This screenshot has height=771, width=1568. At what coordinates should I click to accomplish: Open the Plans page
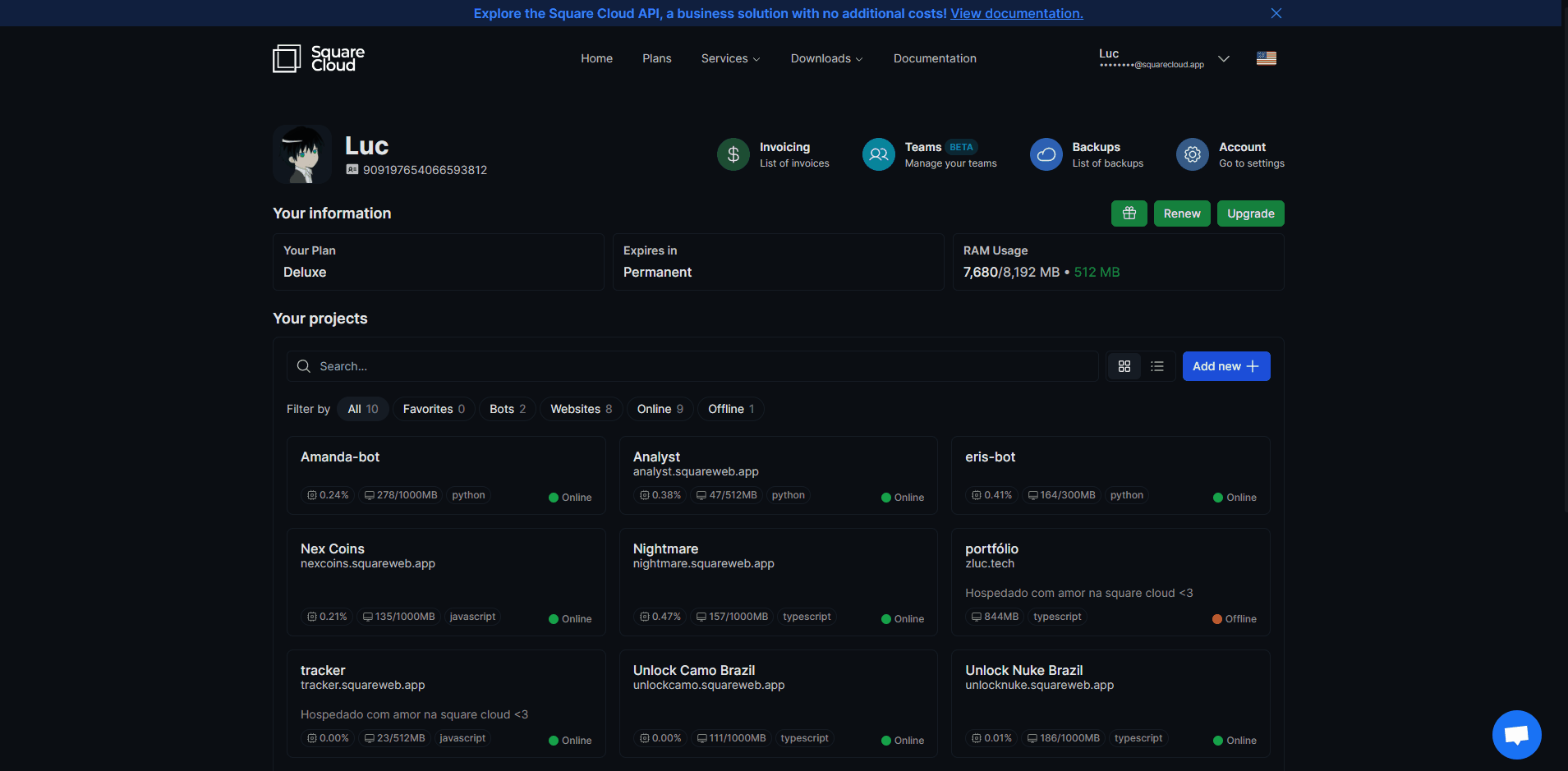(657, 58)
